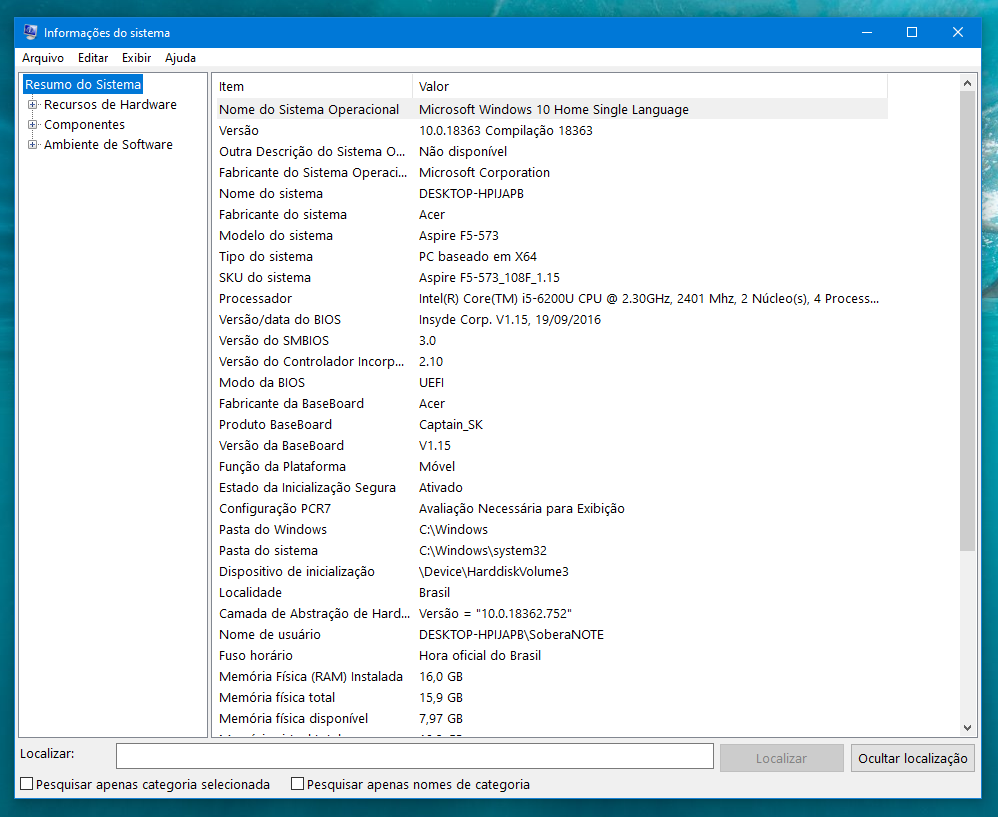Minimize the Informações do sistema window
Image resolution: width=998 pixels, height=817 pixels.
pyautogui.click(x=867, y=32)
